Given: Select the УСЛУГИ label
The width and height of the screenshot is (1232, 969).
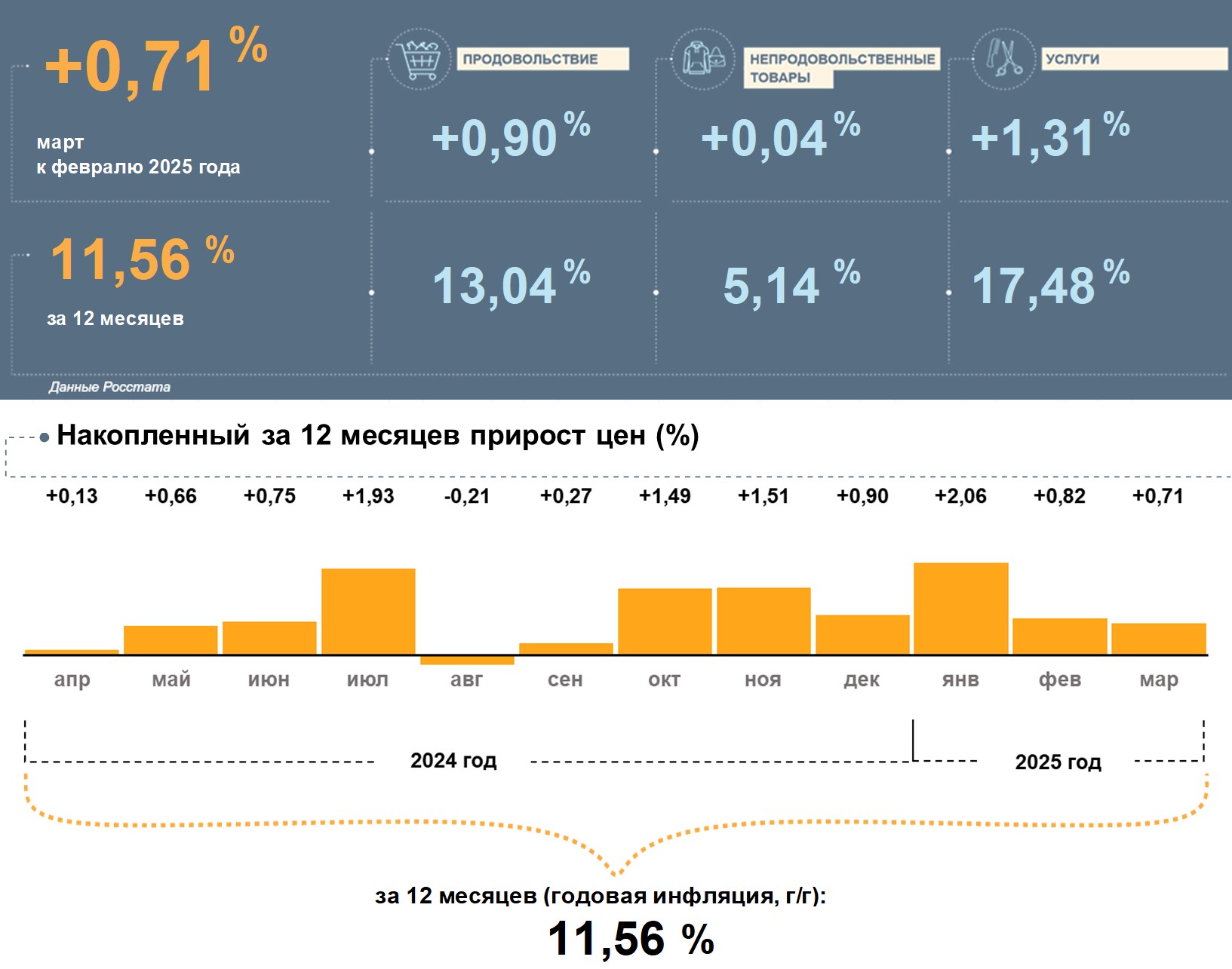Looking at the screenshot, I should click(x=1135, y=59).
